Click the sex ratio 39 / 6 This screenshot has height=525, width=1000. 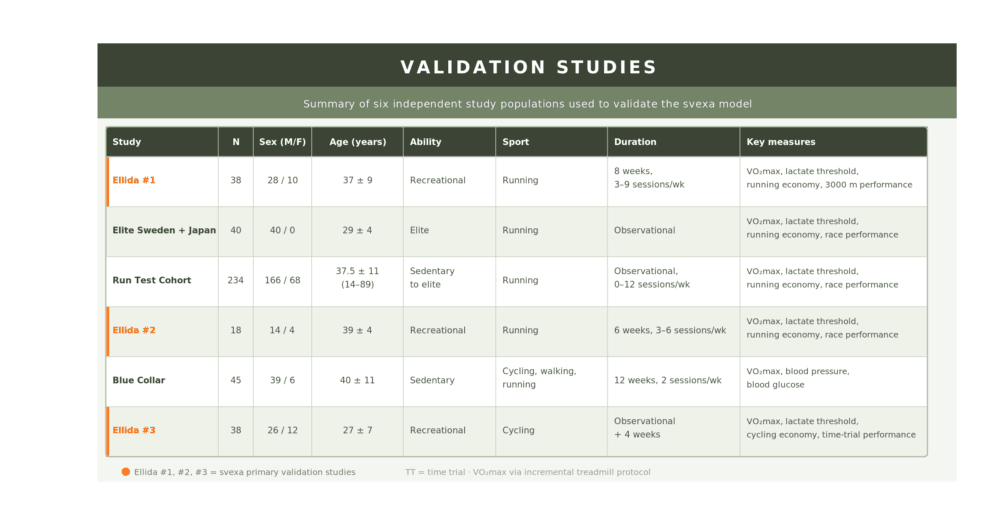click(x=283, y=380)
